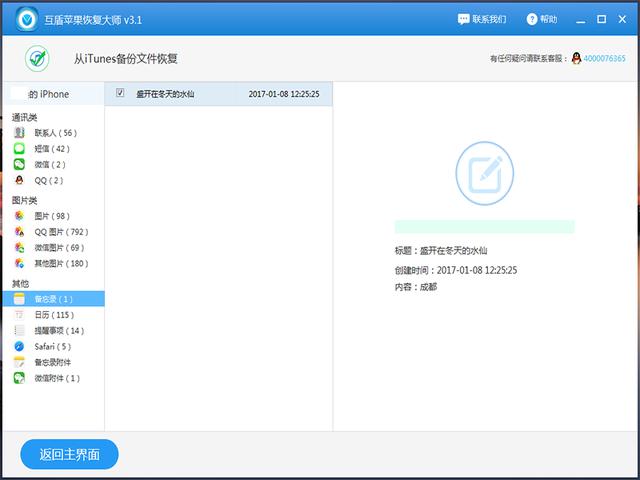Open 日历 ( 115 ) category
This screenshot has width=640, height=480.
pyautogui.click(x=54, y=315)
